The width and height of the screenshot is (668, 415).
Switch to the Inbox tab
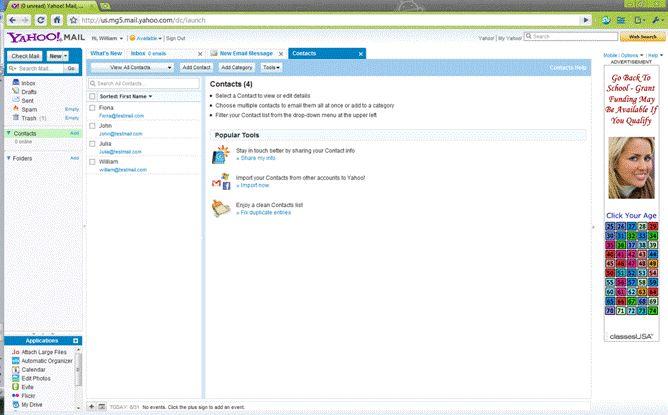pos(138,52)
